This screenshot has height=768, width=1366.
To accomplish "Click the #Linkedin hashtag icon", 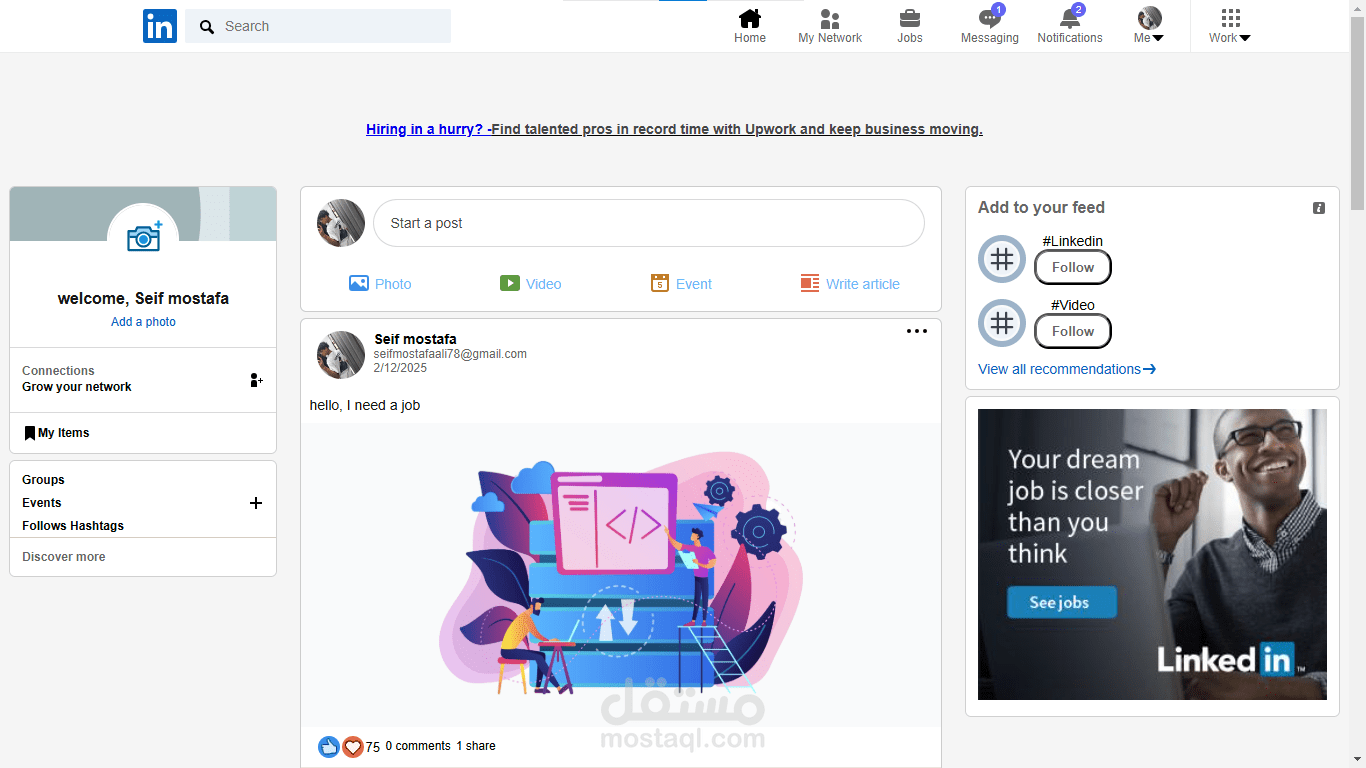I will (1002, 259).
